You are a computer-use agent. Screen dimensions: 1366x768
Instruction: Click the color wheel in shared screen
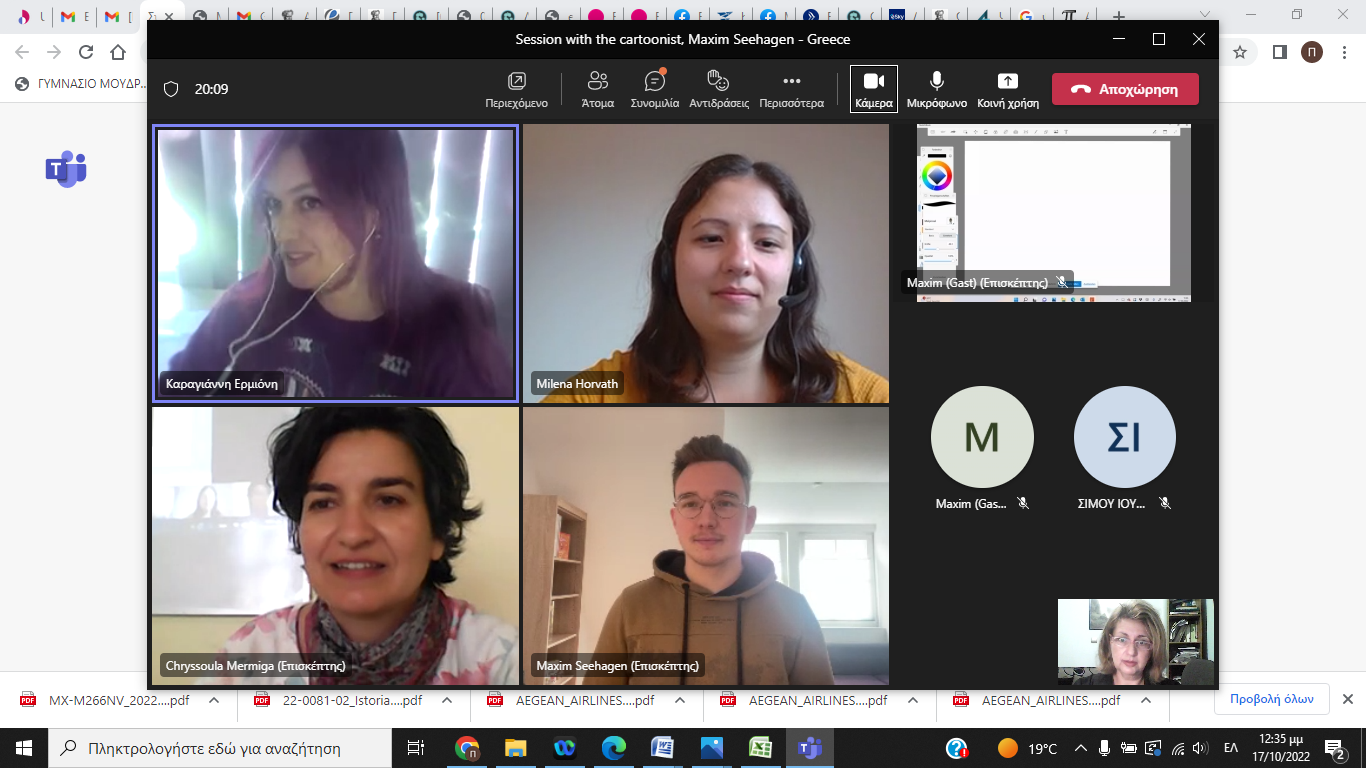tap(936, 177)
